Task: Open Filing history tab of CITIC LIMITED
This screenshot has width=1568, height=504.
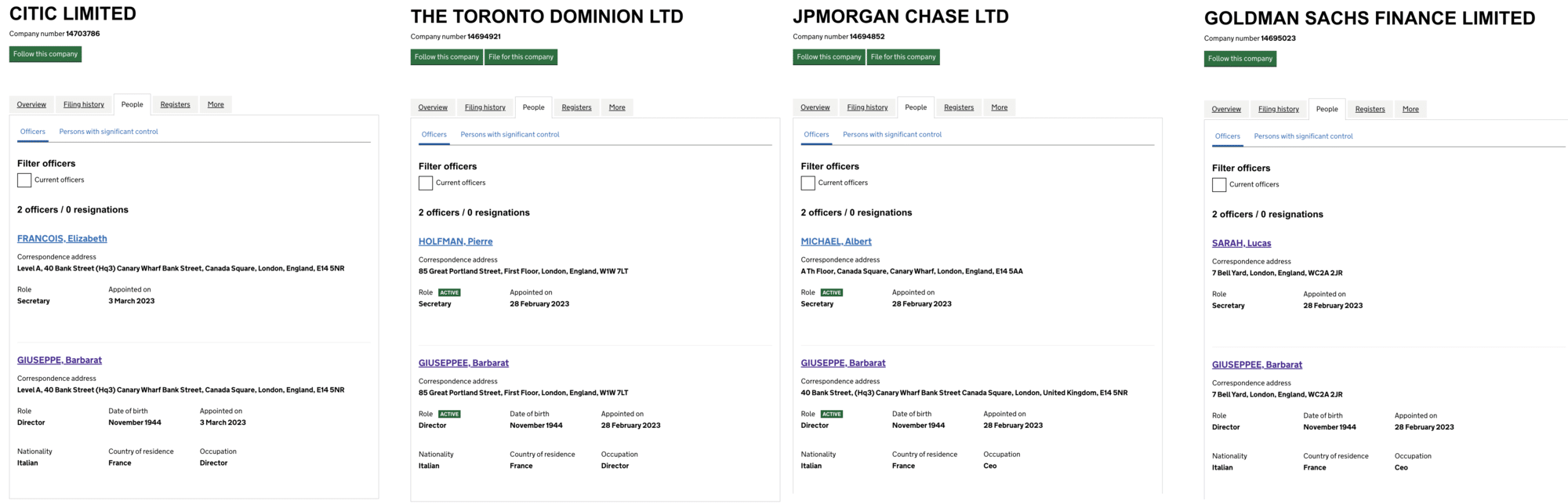Action: click(84, 104)
